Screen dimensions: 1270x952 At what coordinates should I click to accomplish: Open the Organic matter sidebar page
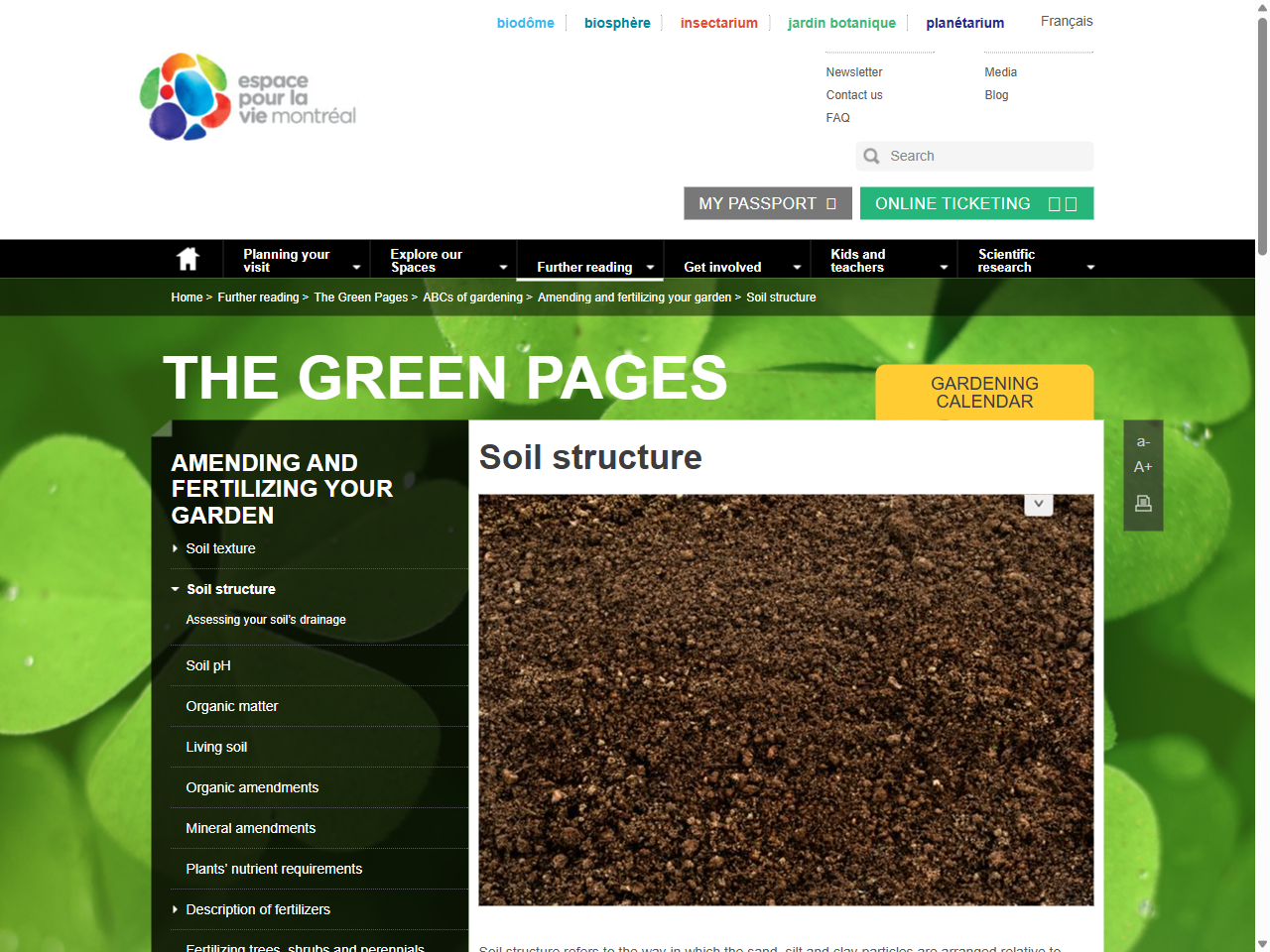coord(231,706)
